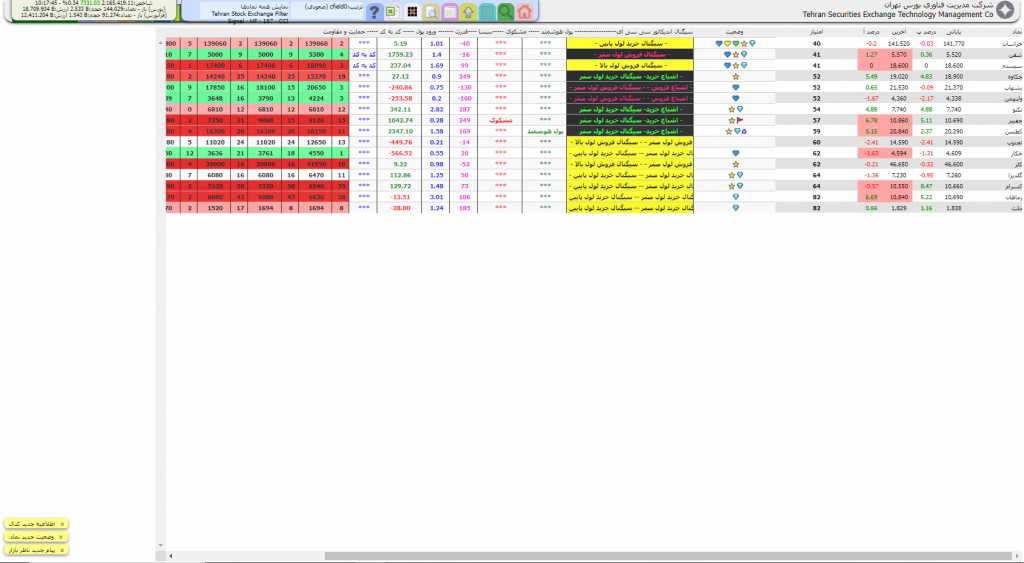This screenshot has width=1024, height=563.
Task: Click the scroll-down arrow on vertical scrollbar
Action: [x=160, y=547]
